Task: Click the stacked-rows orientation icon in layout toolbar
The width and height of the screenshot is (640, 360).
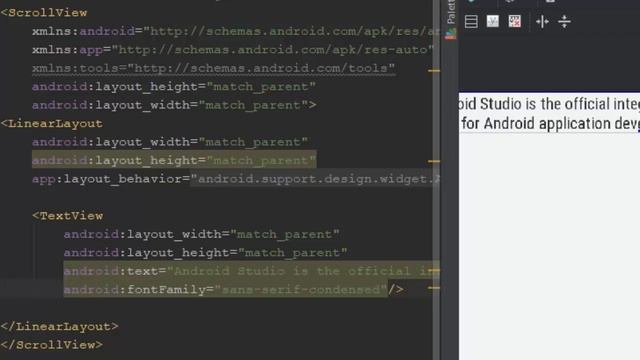Action: tap(471, 21)
